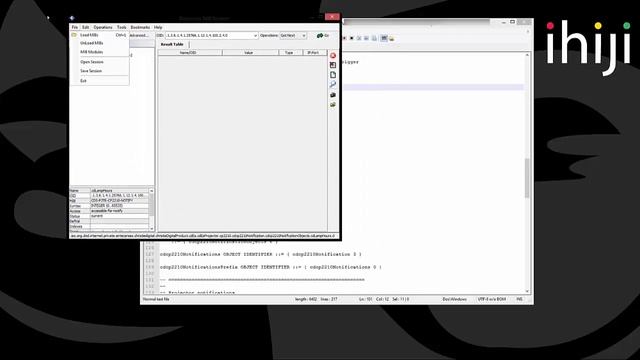Screen dimensions: 640x360
Task: Choose Load MIBs from File menu
Action: [100, 35]
